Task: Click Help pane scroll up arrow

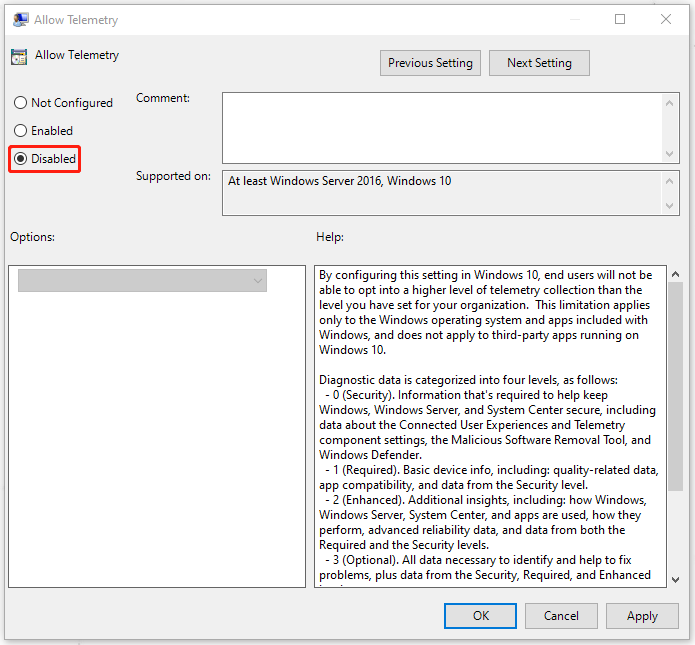Action: click(675, 274)
